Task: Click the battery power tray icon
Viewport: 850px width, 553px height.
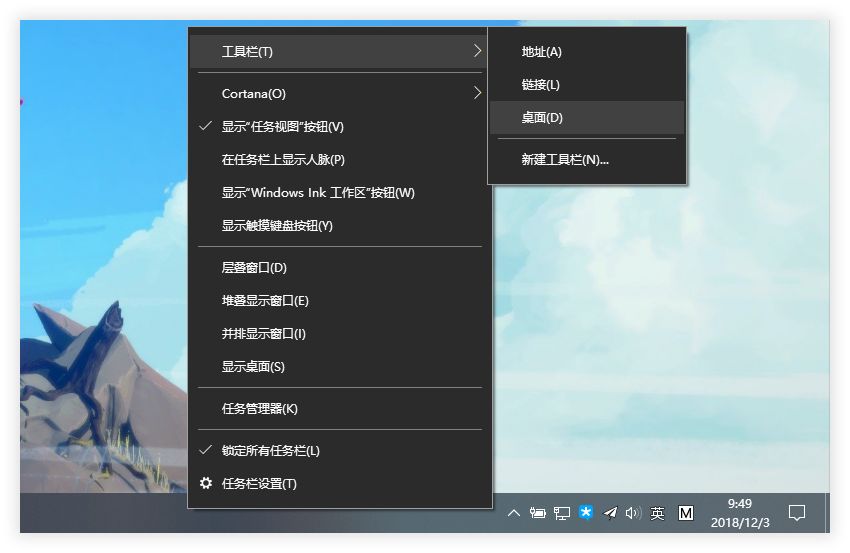Action: click(537, 513)
